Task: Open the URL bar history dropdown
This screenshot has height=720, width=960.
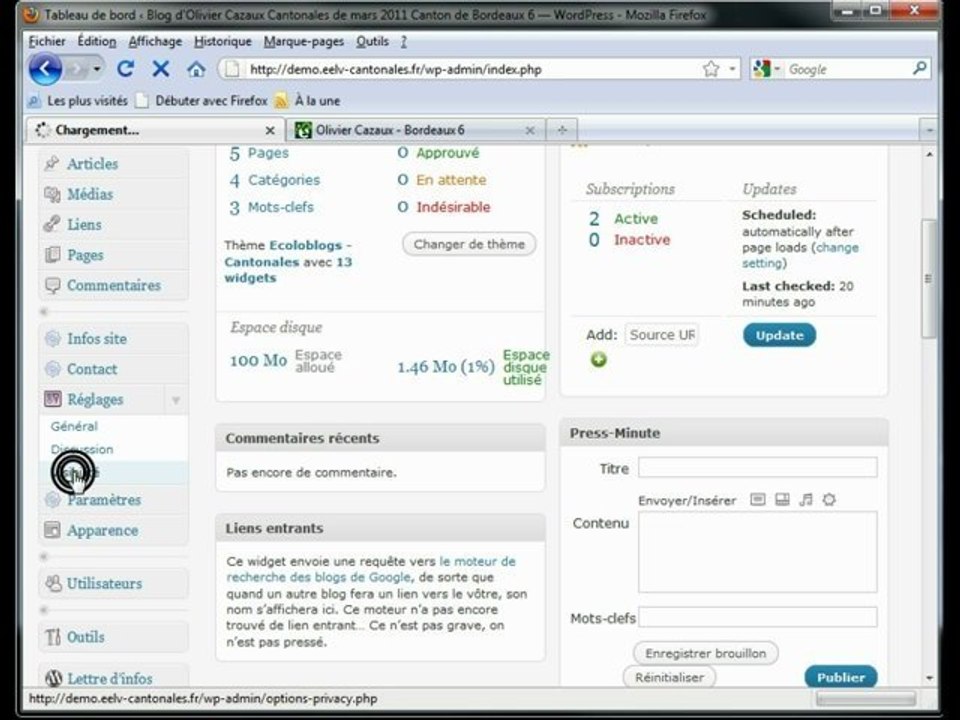Action: [x=732, y=69]
